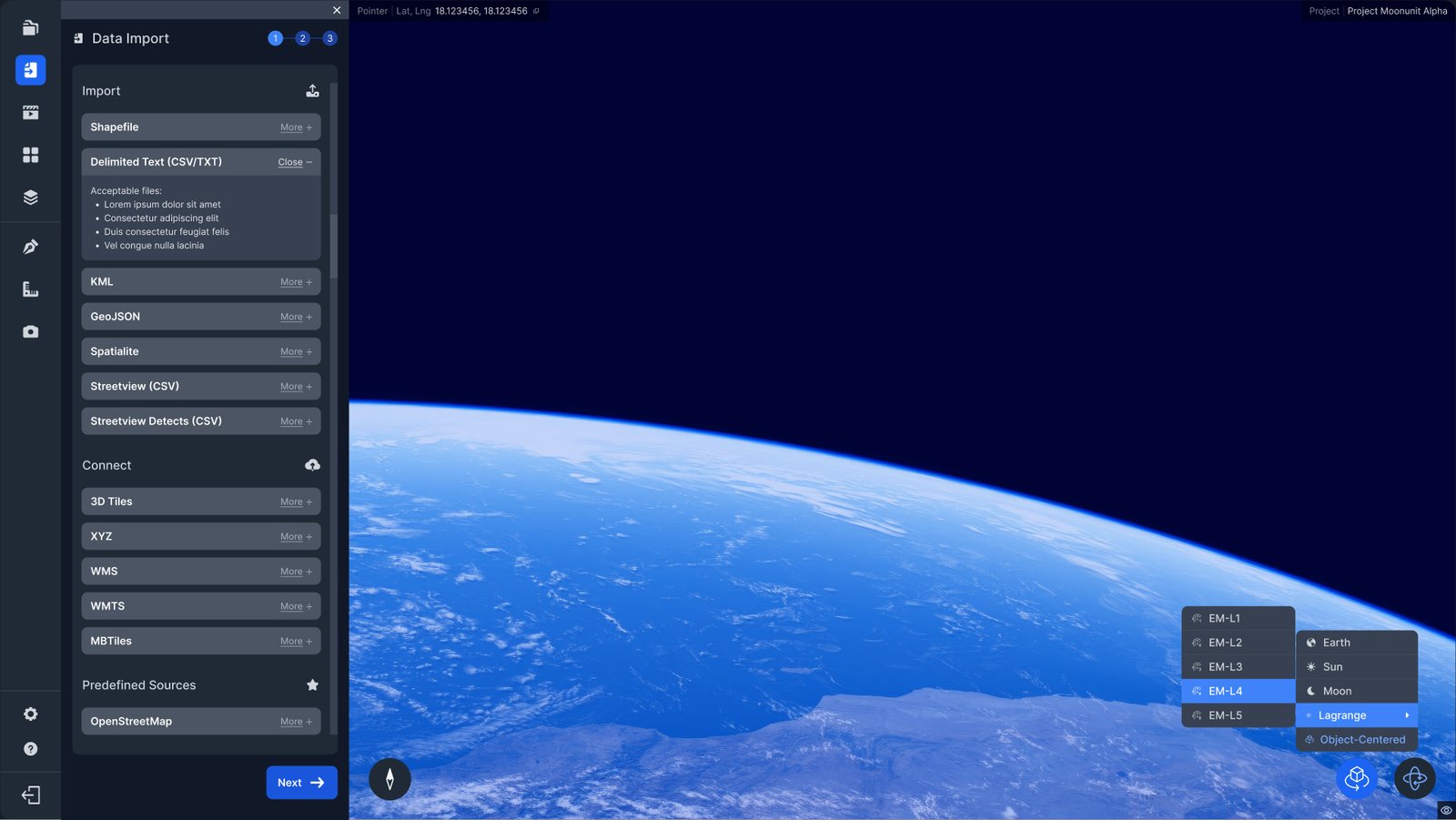The width and height of the screenshot is (1456, 820).
Task: Expand the Streetview (CSV) More option
Action: coord(296,387)
